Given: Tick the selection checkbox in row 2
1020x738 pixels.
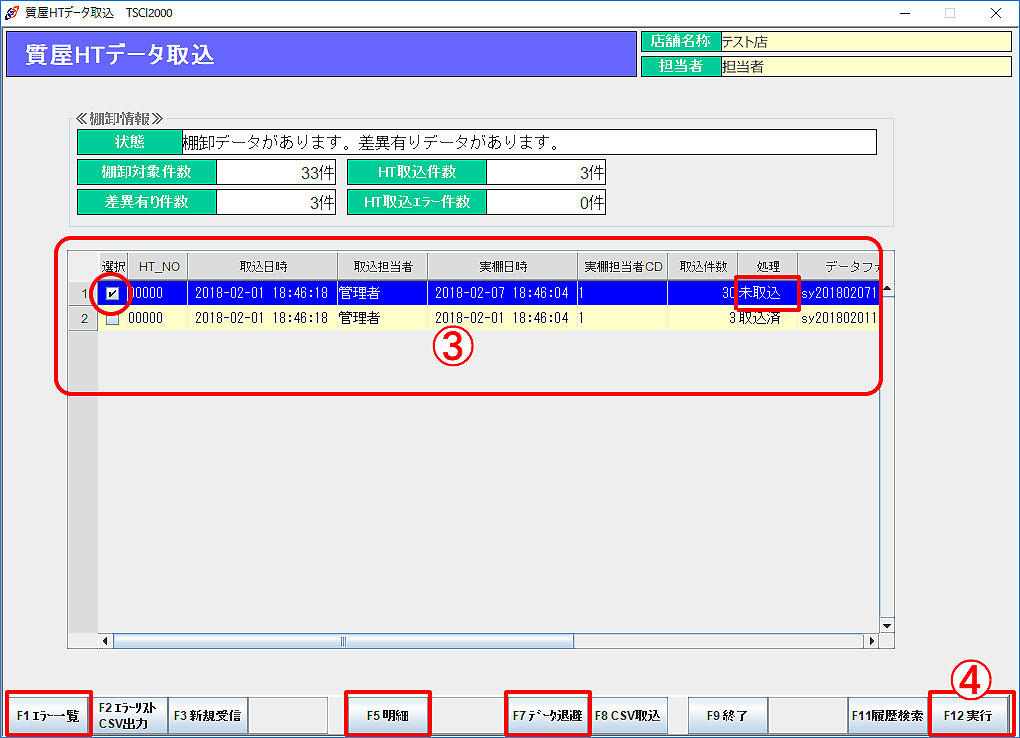Looking at the screenshot, I should (x=113, y=319).
